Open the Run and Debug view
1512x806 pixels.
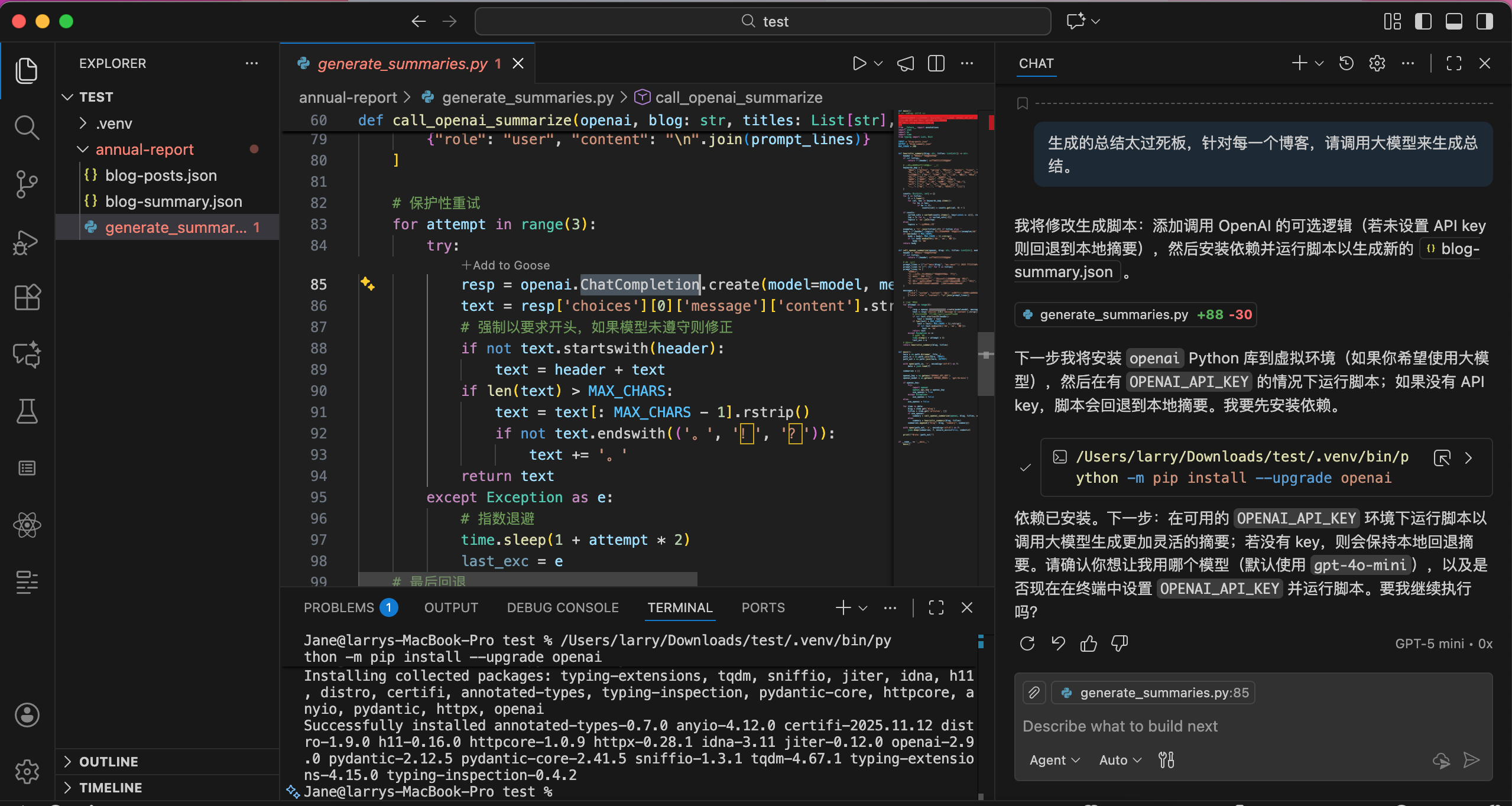[27, 242]
